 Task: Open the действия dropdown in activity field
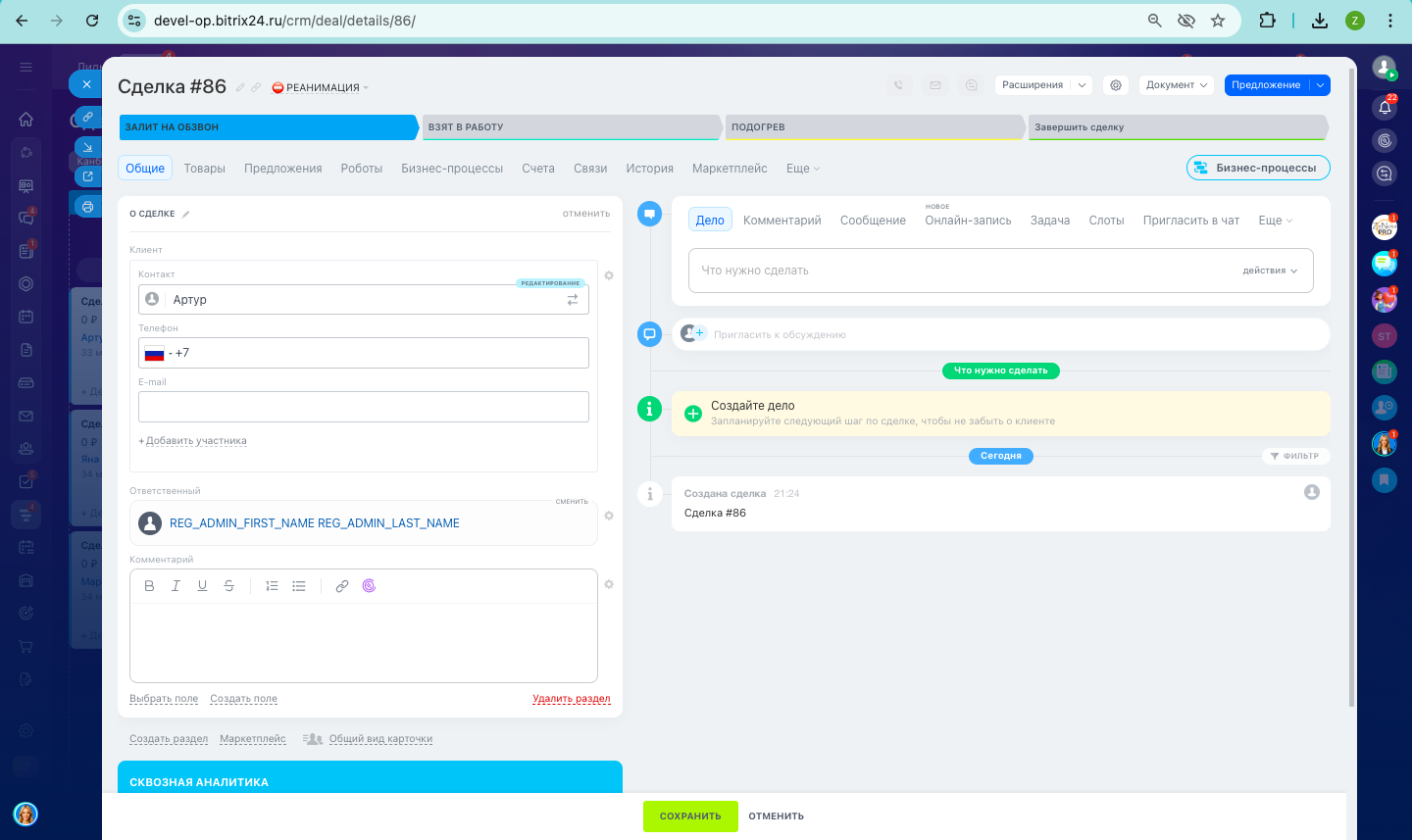click(x=1270, y=271)
